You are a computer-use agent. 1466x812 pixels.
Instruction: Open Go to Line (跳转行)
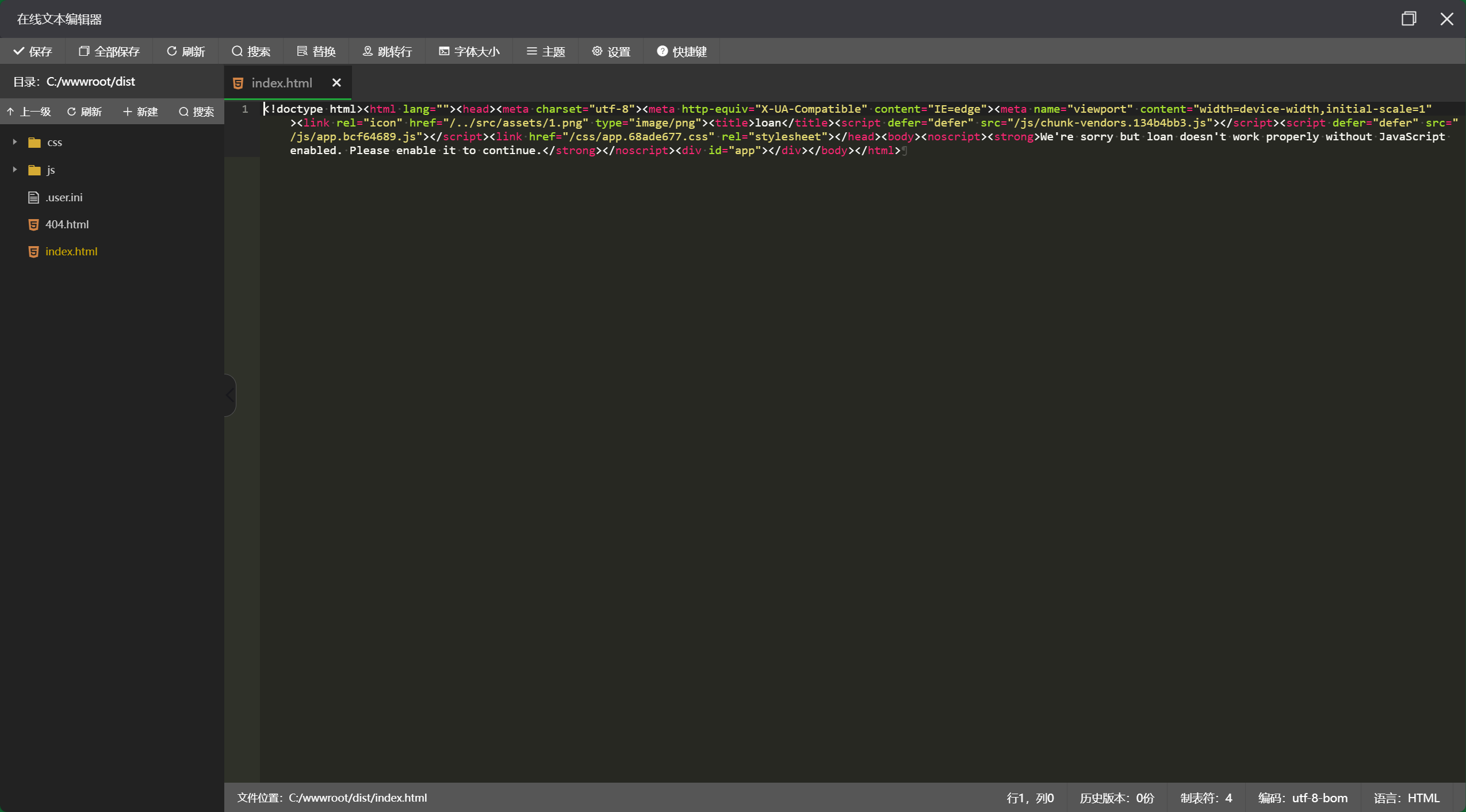coord(387,52)
